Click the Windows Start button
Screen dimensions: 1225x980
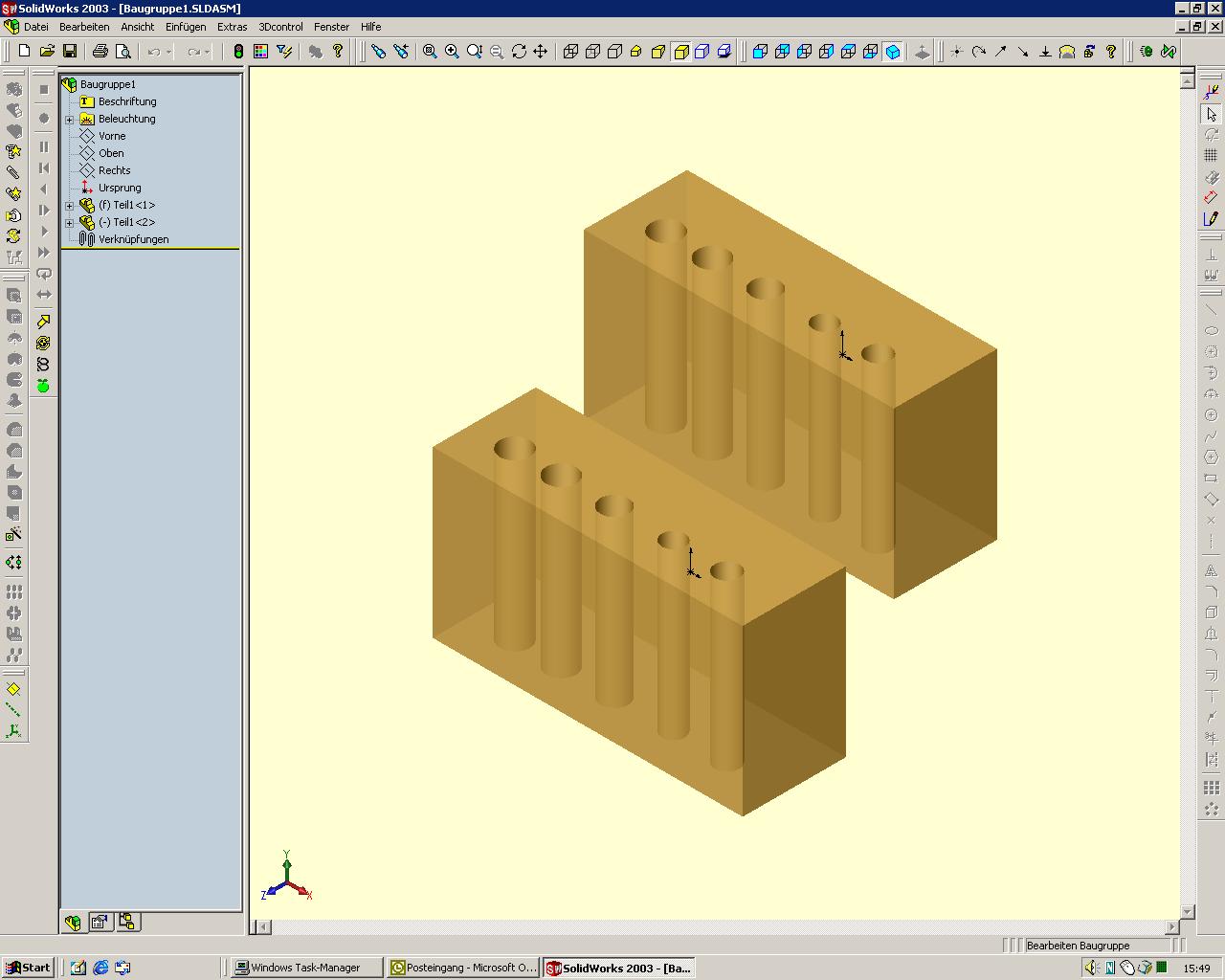28,968
